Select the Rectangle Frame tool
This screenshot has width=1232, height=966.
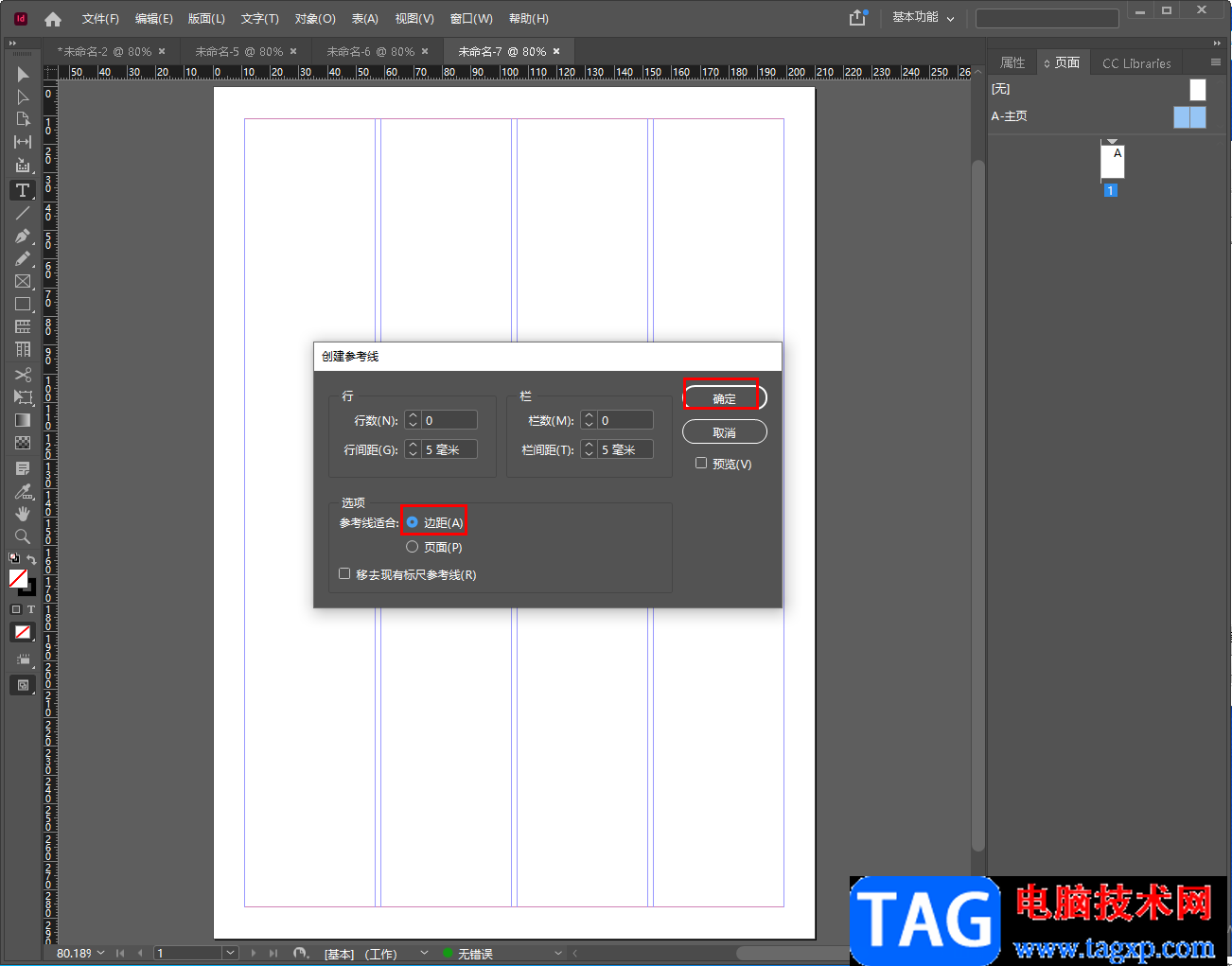pos(23,282)
